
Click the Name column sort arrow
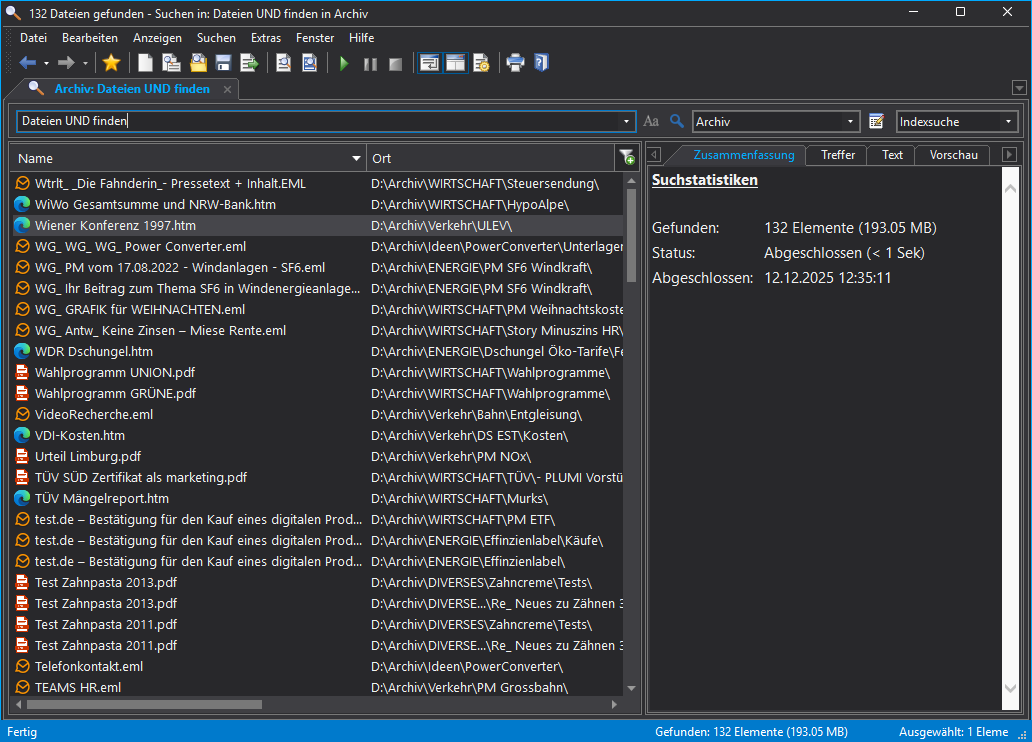pyautogui.click(x=356, y=158)
